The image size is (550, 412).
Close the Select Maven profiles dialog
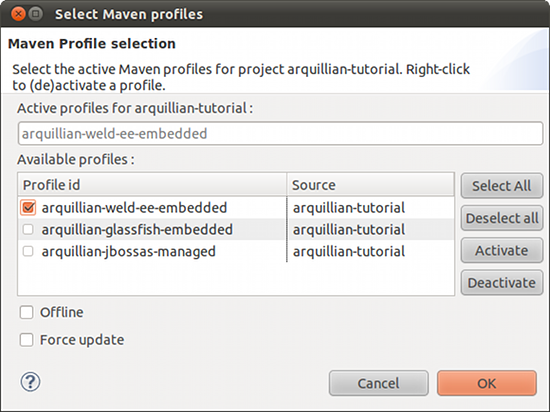[18, 14]
